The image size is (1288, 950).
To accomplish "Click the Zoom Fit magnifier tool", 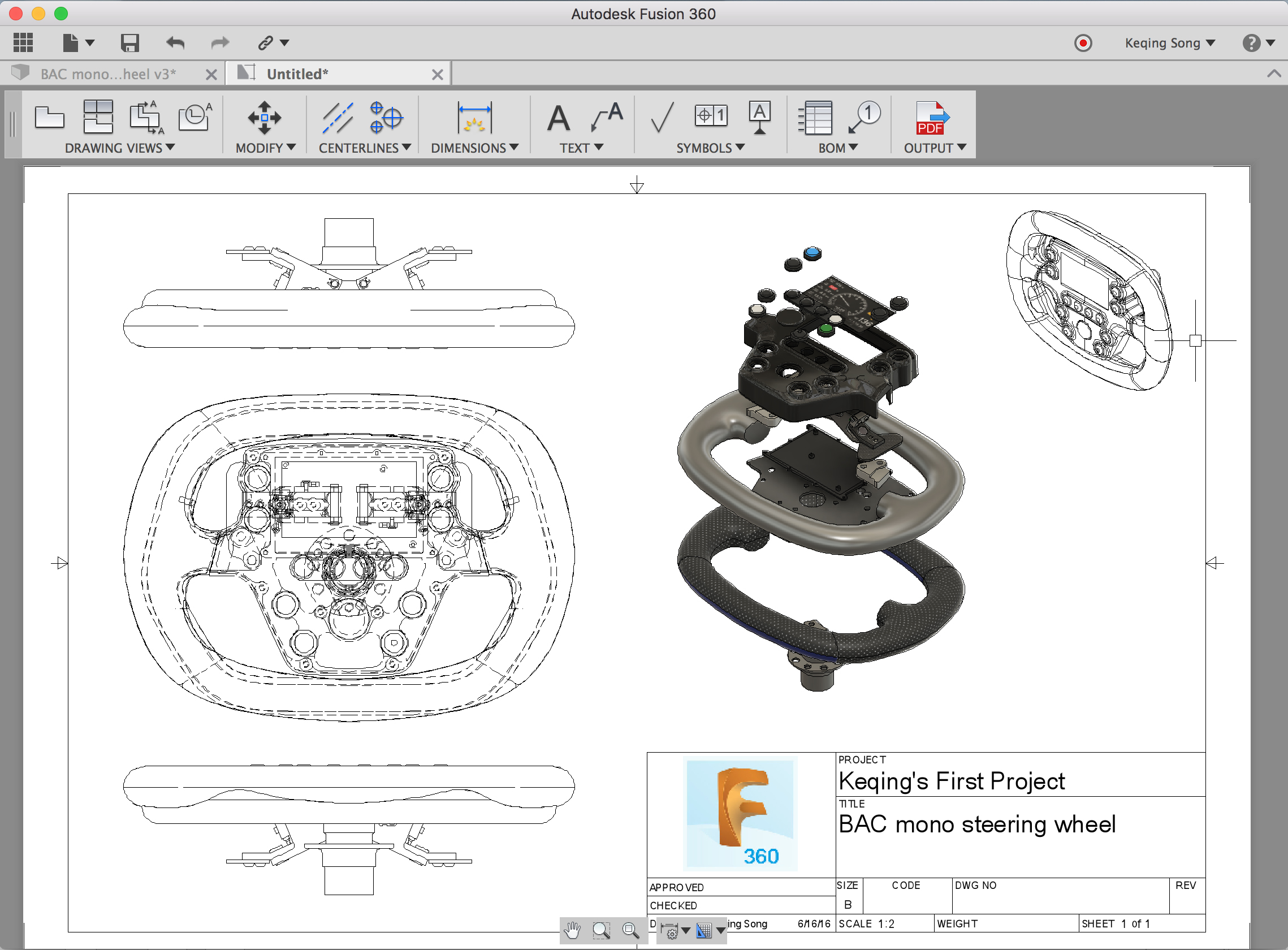I will [x=631, y=930].
